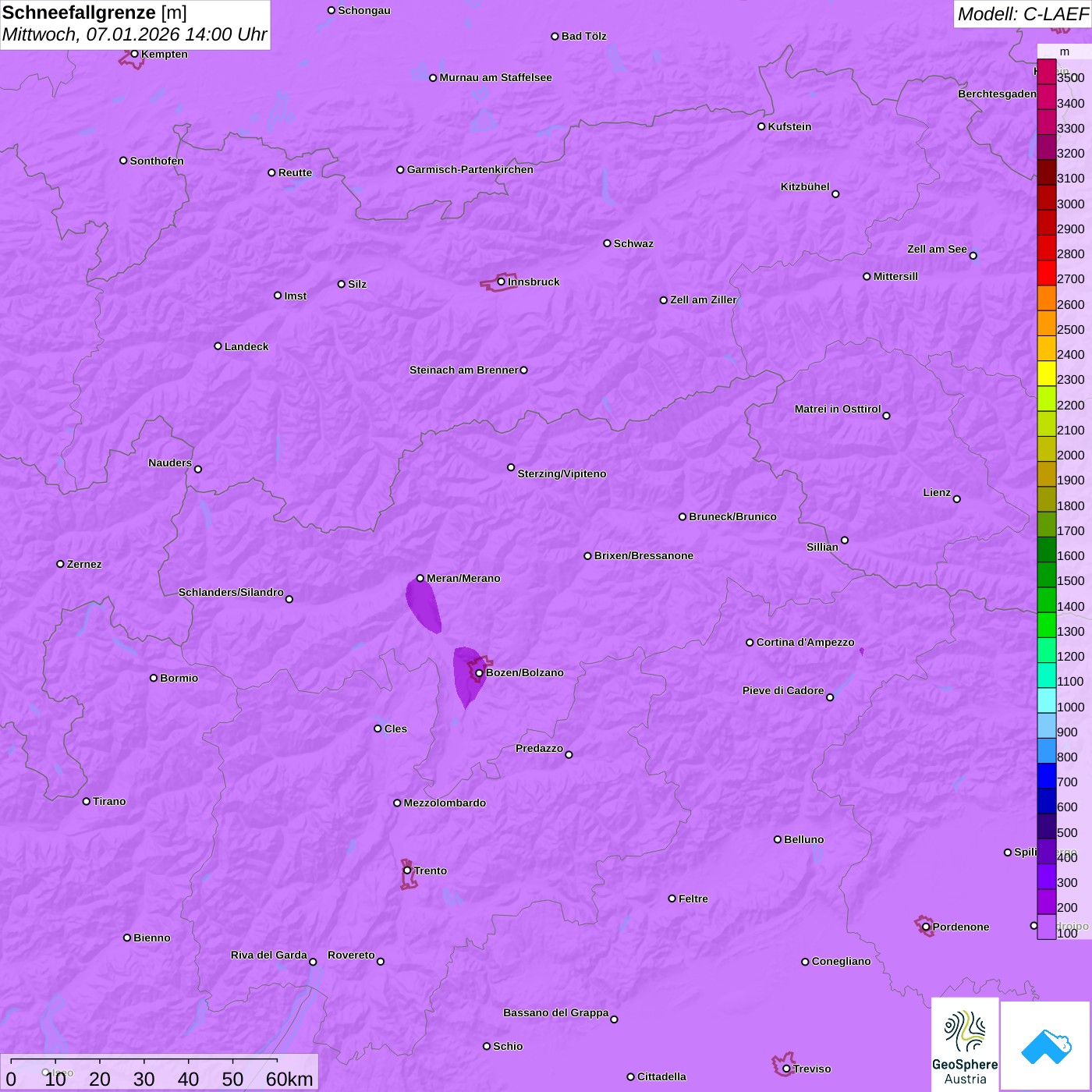This screenshot has height=1092, width=1092.
Task: Click the Brixen/Bressanone label
Action: [x=643, y=555]
